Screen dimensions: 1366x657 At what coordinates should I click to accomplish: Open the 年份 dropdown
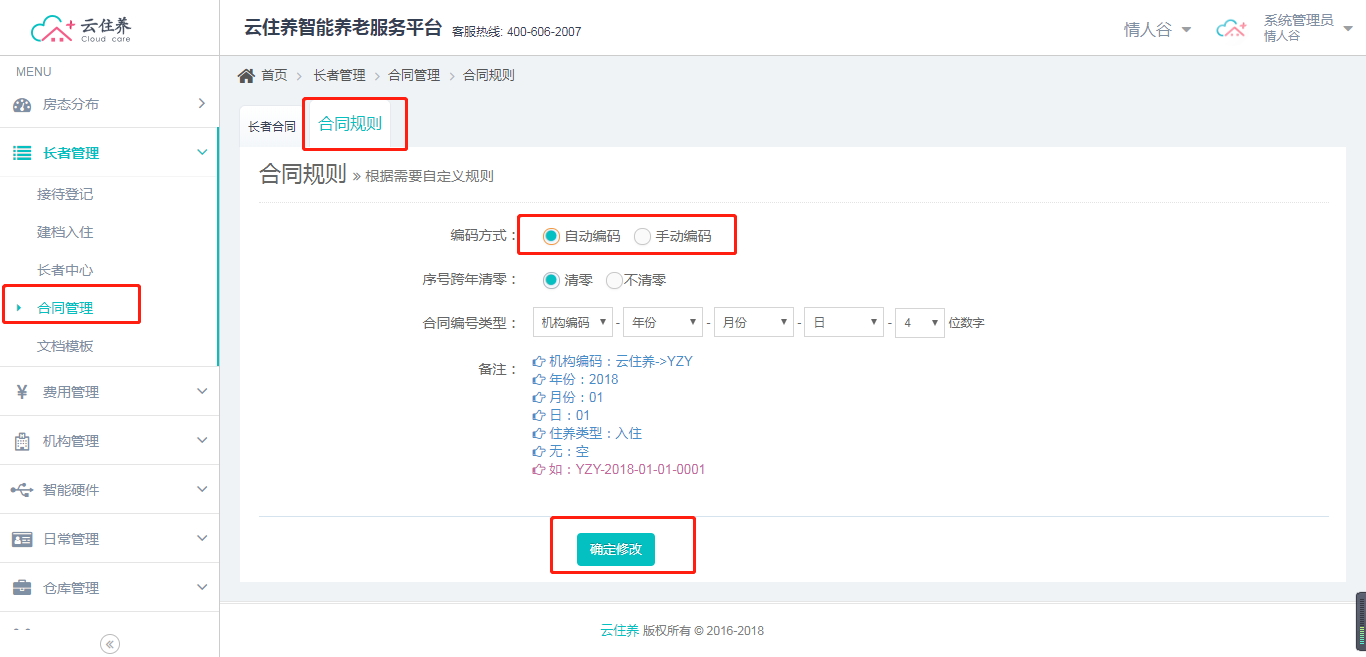(x=662, y=323)
